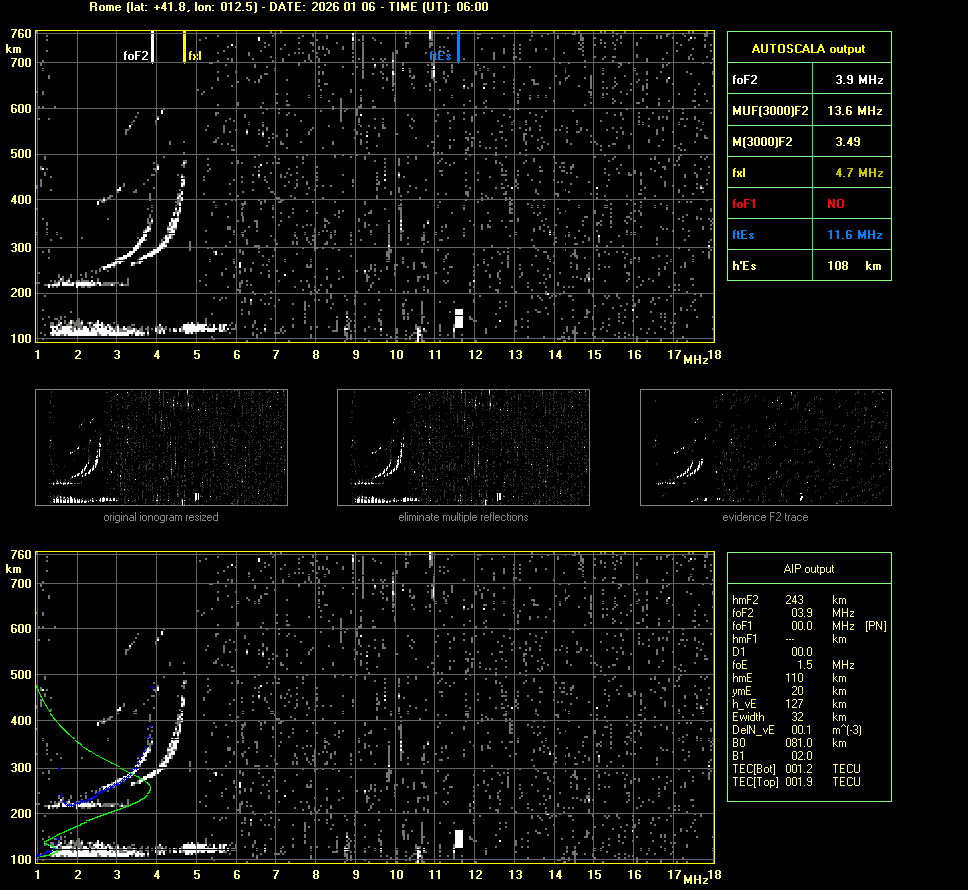968x890 pixels.
Task: Click the blue ftEs marker line
Action: (x=458, y=46)
